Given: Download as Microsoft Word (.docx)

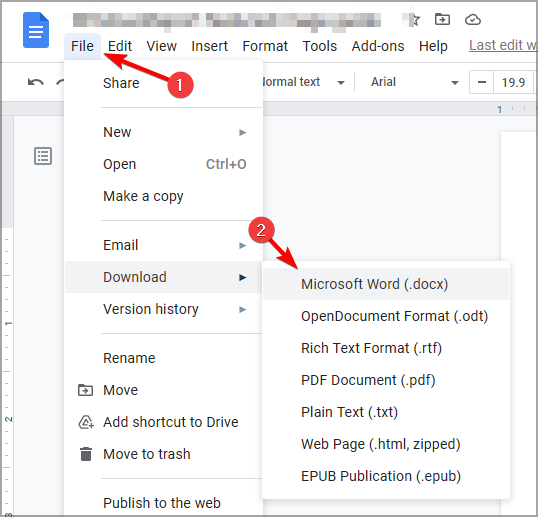Looking at the screenshot, I should (x=386, y=284).
